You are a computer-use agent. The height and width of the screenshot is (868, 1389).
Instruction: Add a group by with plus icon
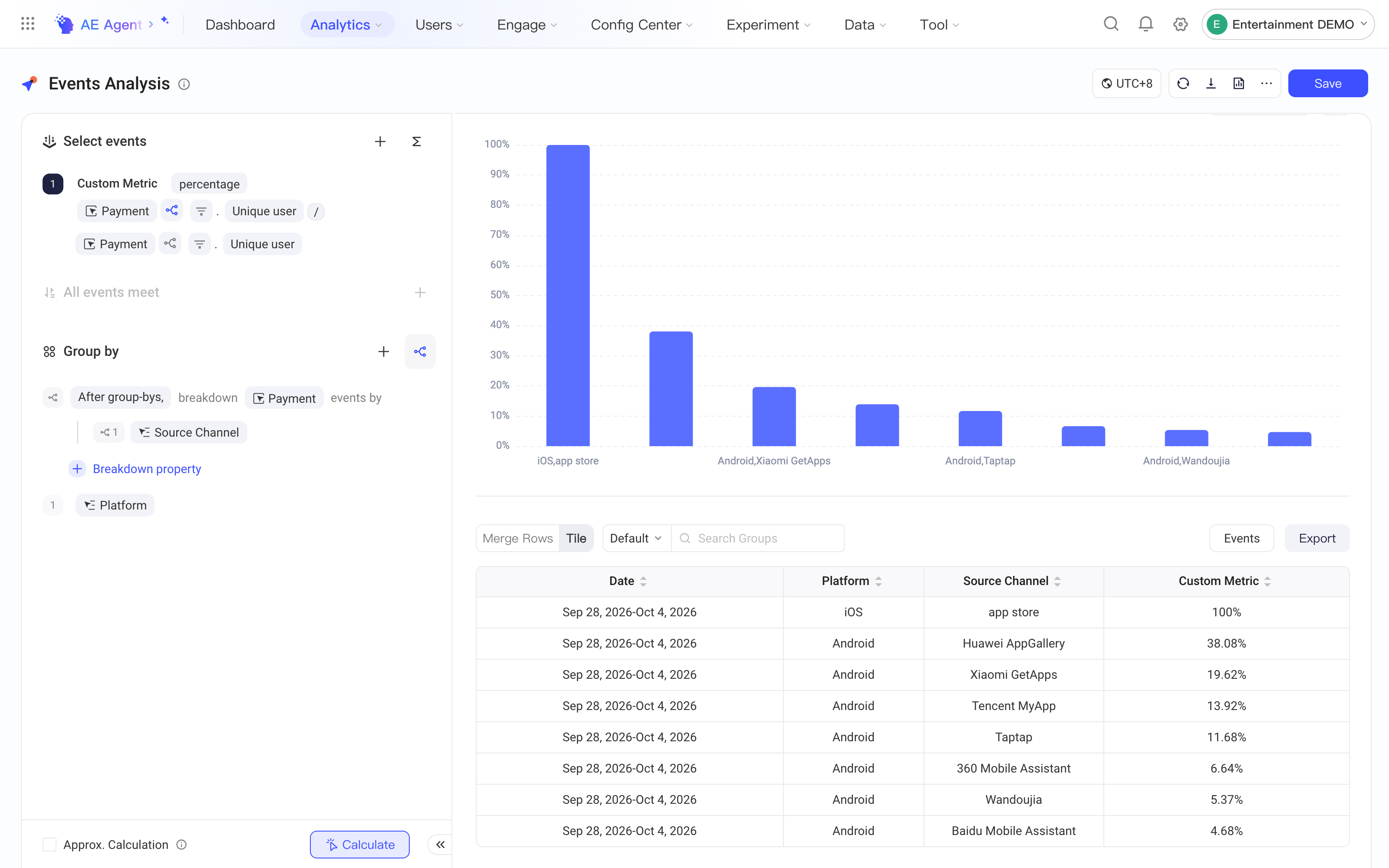(x=383, y=352)
